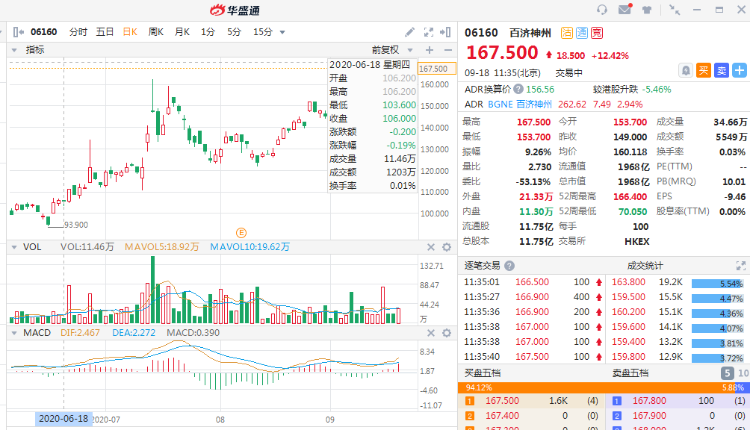The width and height of the screenshot is (750, 430).
Task: Open the BGNE 百济神州 ADR link
Action: [x=519, y=104]
